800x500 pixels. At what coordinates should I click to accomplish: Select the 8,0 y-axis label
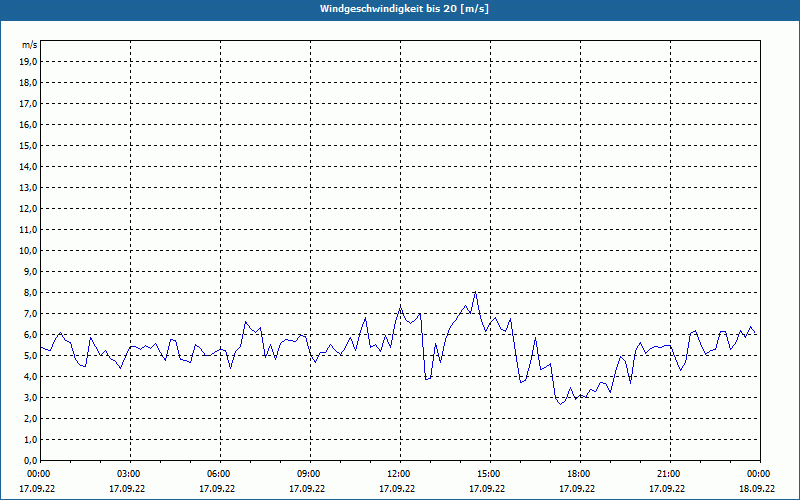(x=31, y=293)
